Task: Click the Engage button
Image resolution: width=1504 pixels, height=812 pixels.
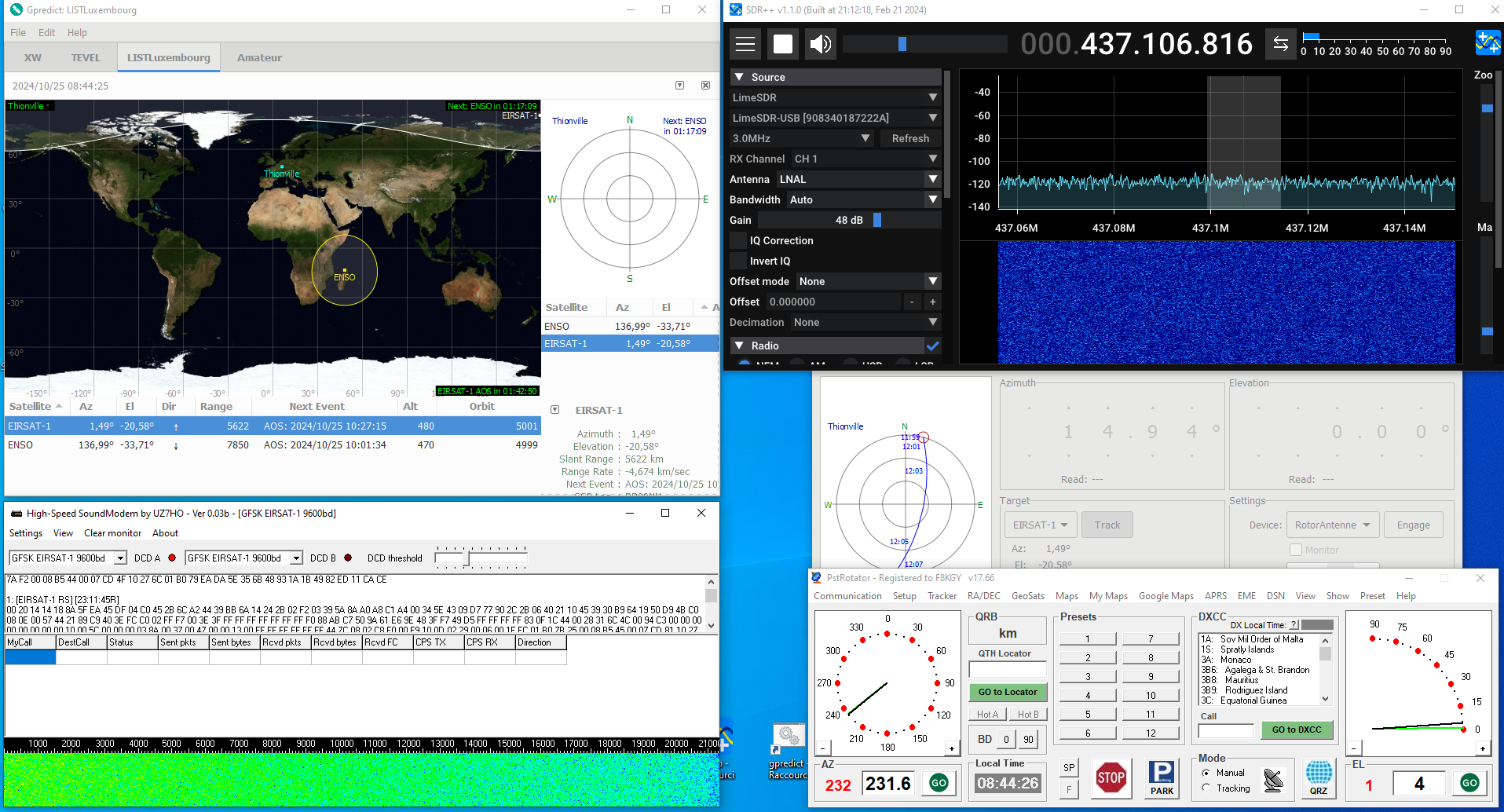Action: pyautogui.click(x=1413, y=525)
